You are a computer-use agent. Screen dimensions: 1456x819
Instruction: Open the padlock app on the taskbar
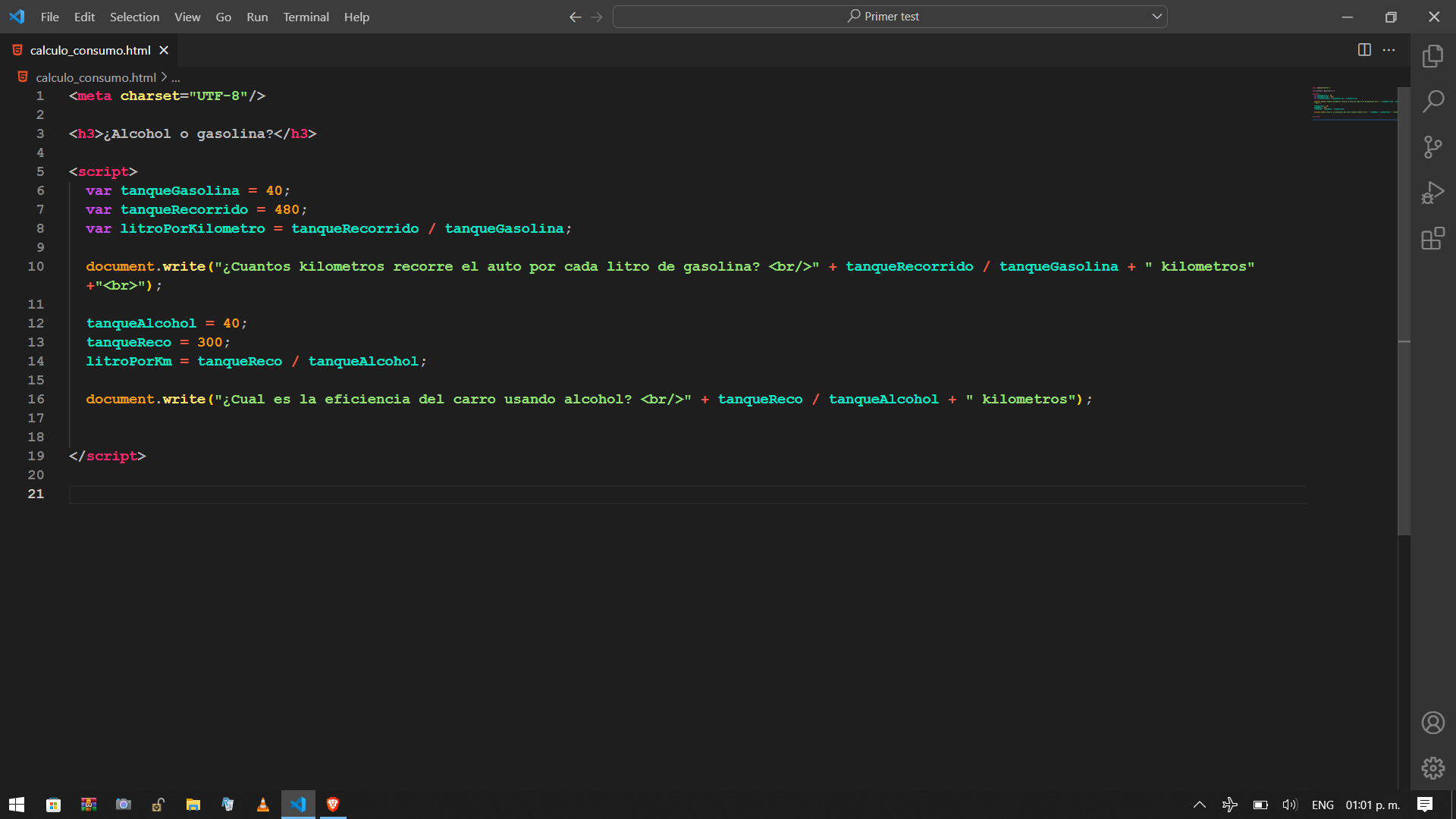[158, 805]
